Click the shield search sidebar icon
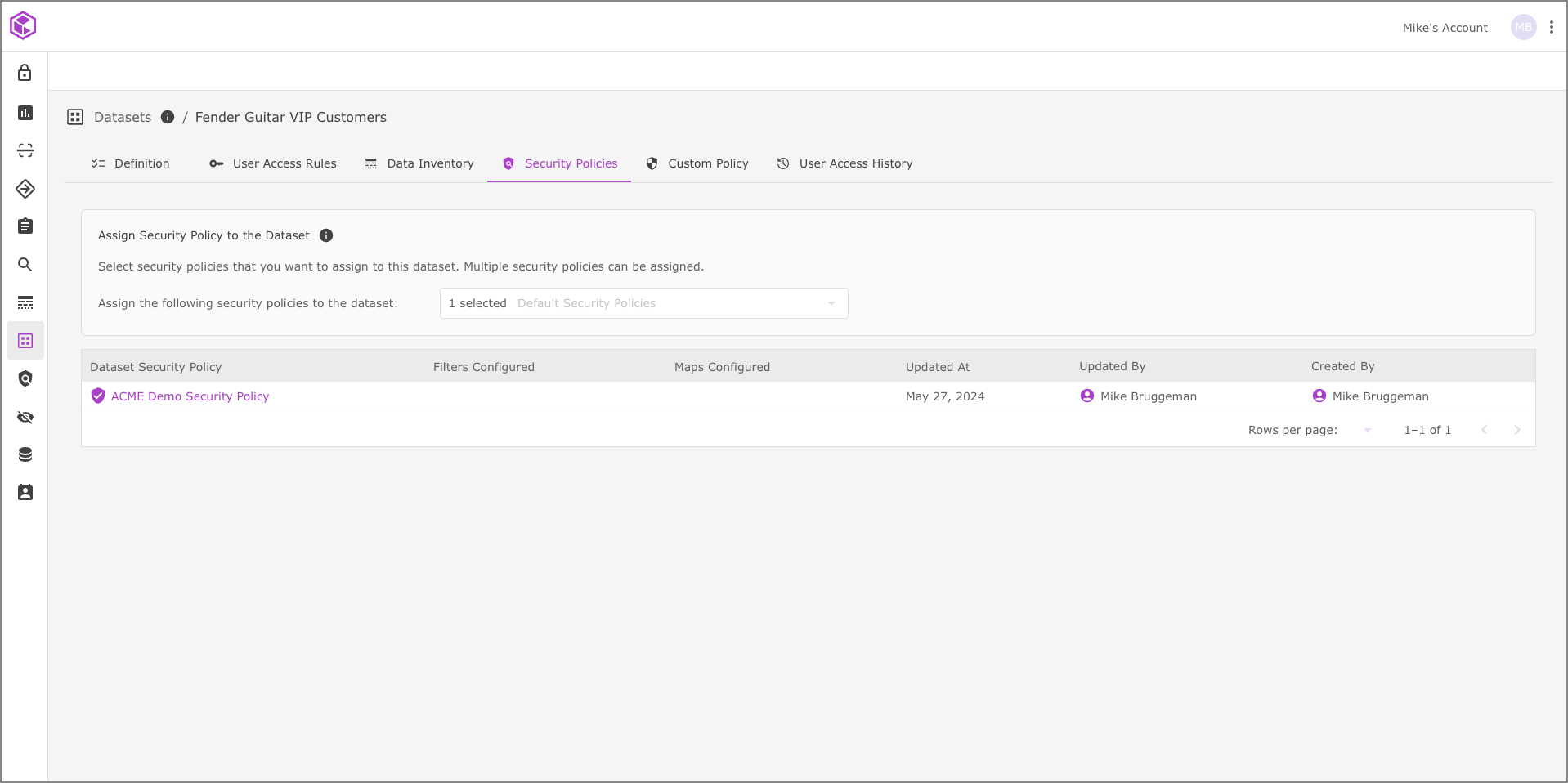 tap(25, 378)
